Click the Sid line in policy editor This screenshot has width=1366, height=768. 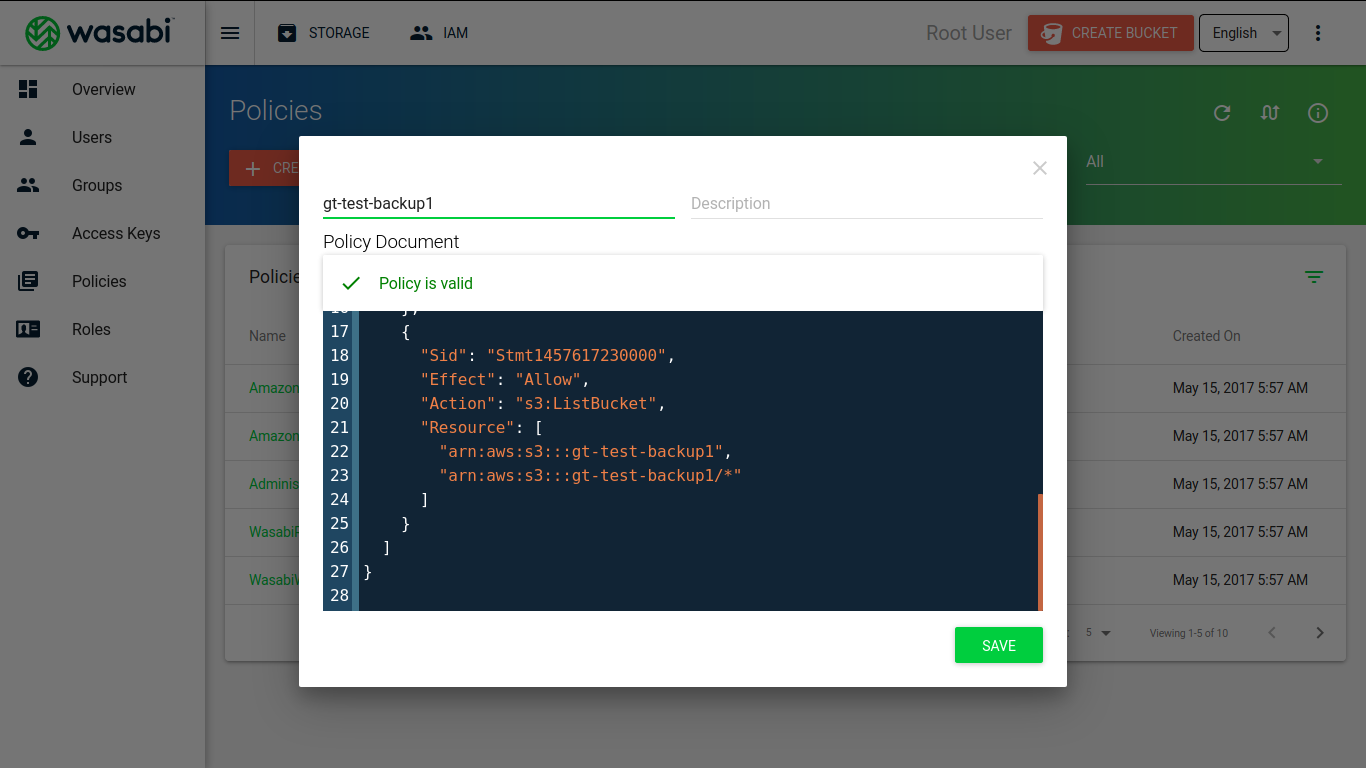(x=548, y=355)
